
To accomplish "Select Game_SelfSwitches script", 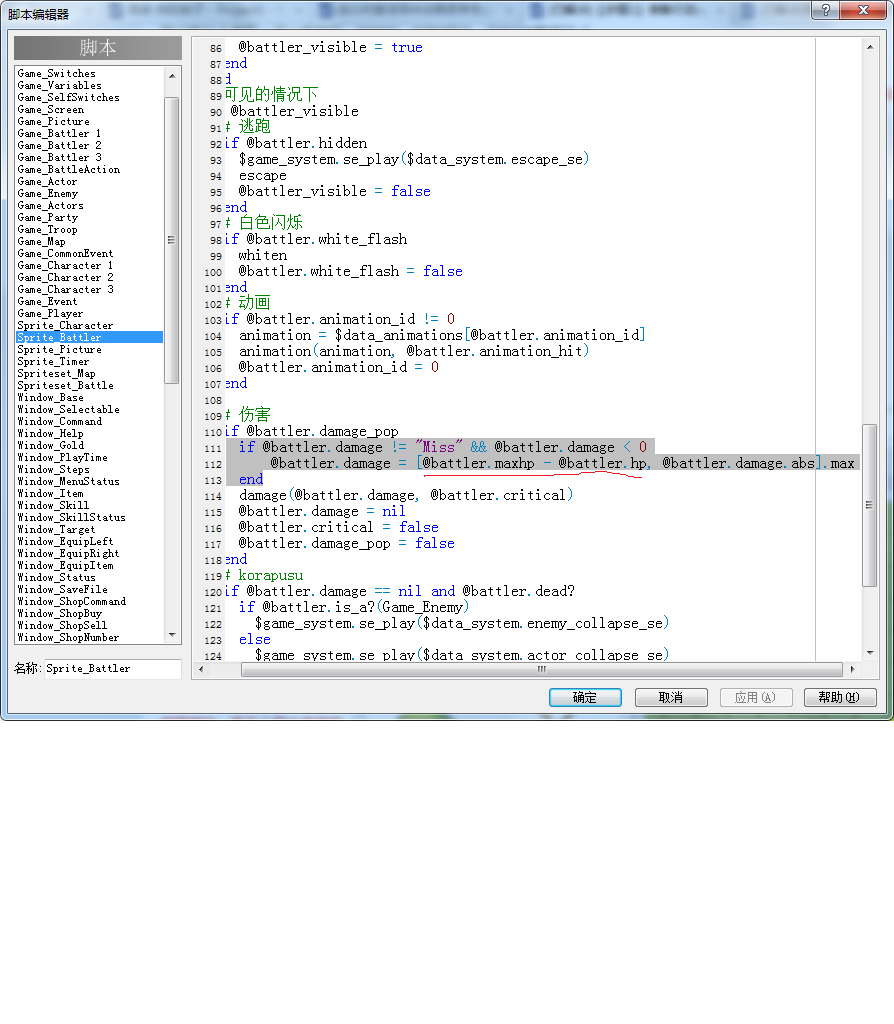I will pos(69,97).
